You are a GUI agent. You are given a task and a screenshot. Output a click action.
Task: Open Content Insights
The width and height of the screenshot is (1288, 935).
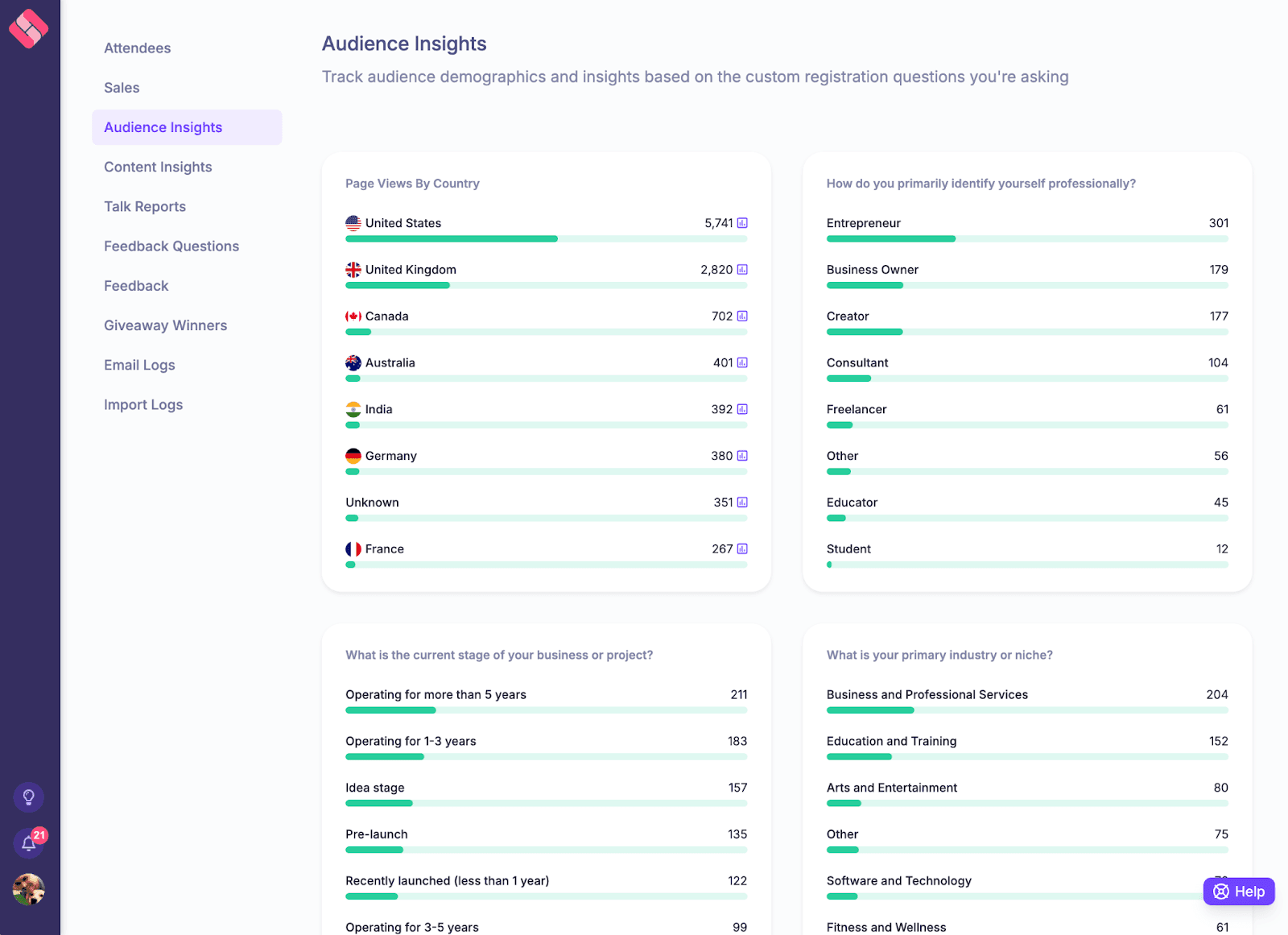[158, 167]
